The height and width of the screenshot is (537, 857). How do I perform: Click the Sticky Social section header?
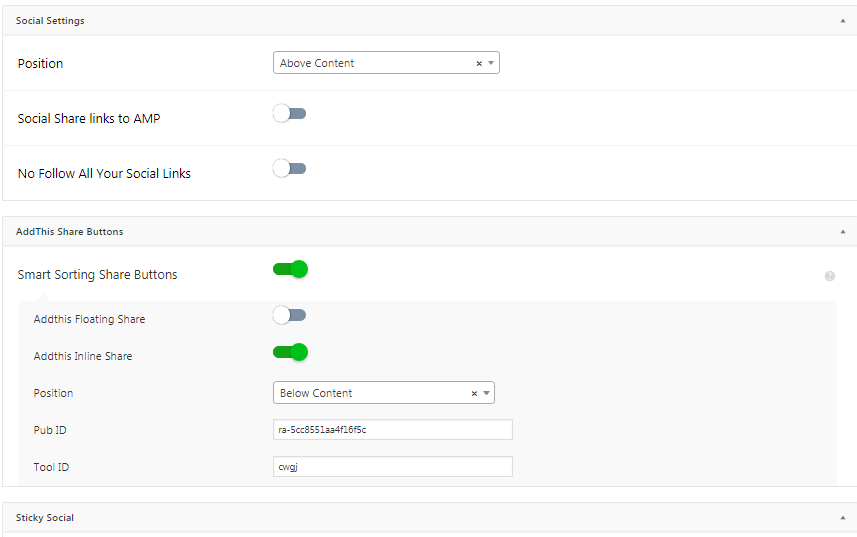click(x=430, y=518)
